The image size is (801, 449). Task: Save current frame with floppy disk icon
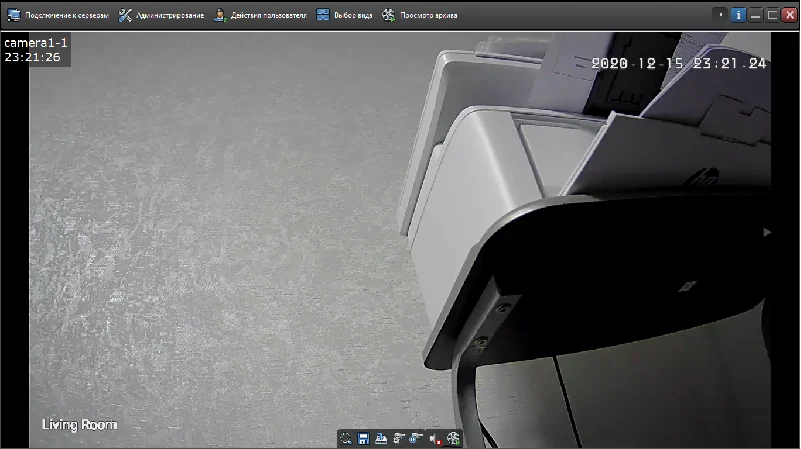click(363, 438)
